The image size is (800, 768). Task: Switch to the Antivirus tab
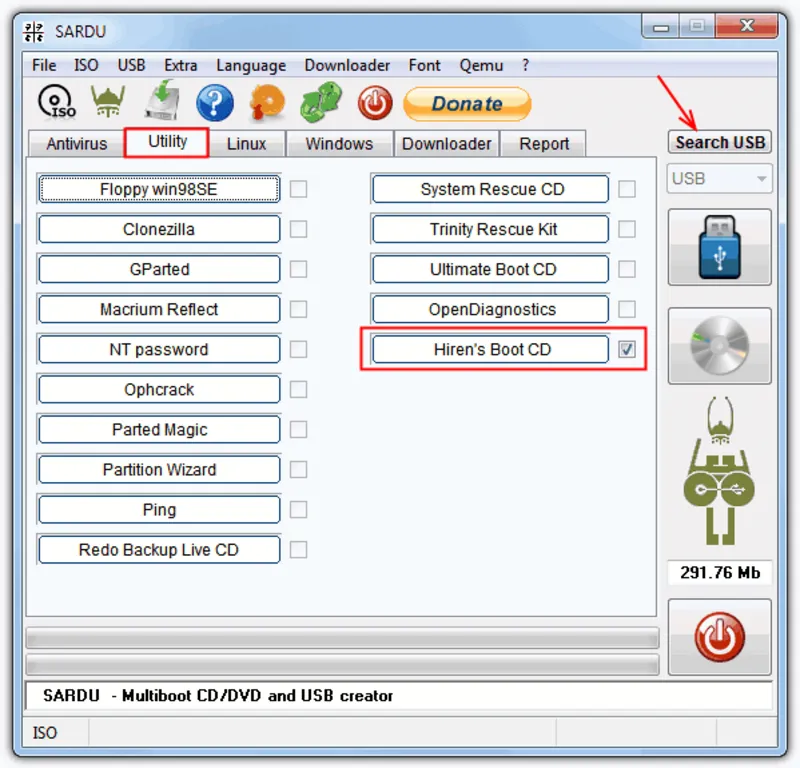[77, 144]
